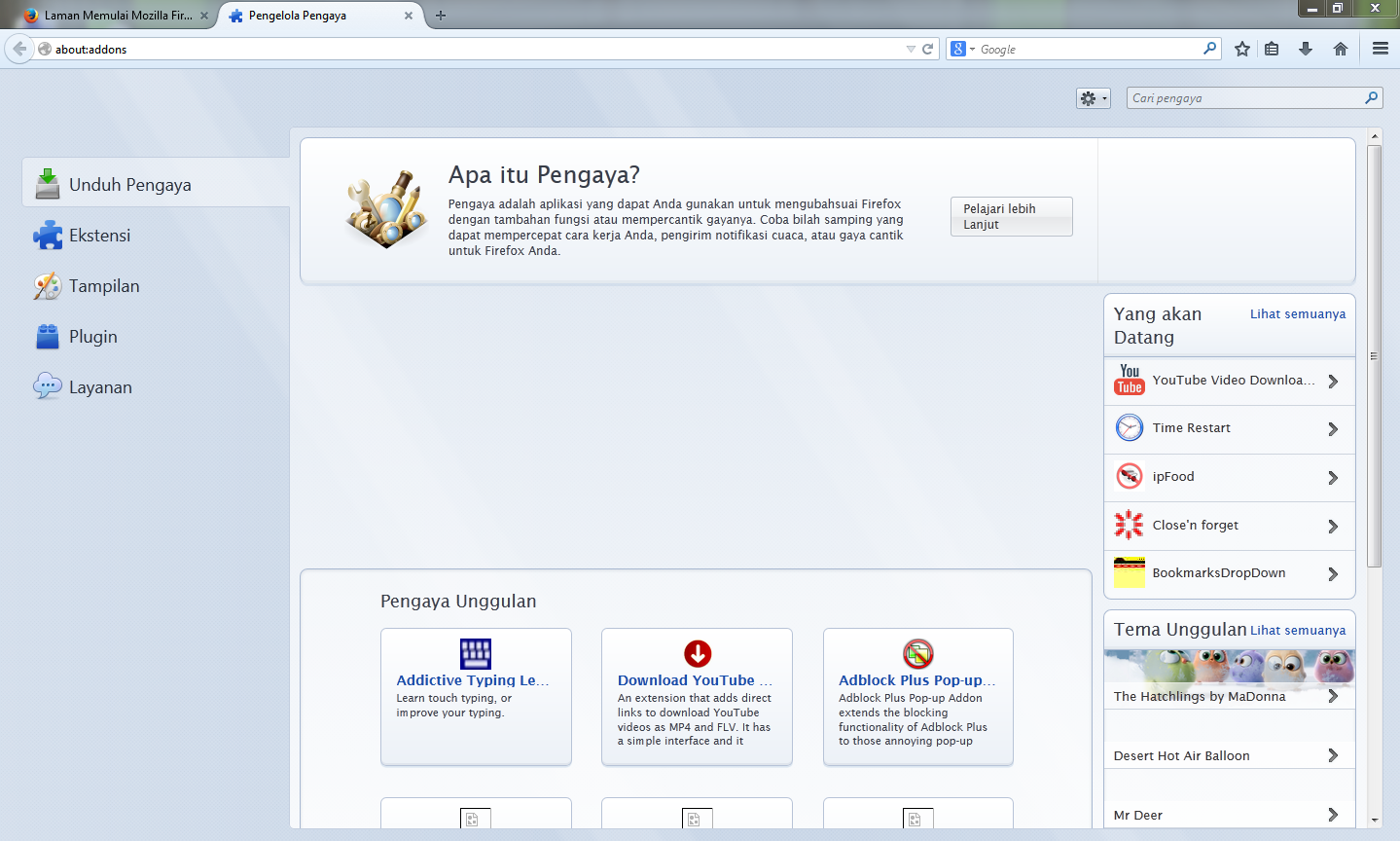Image resolution: width=1400 pixels, height=841 pixels.
Task: Focus the Google search field
Action: (x=1088, y=49)
